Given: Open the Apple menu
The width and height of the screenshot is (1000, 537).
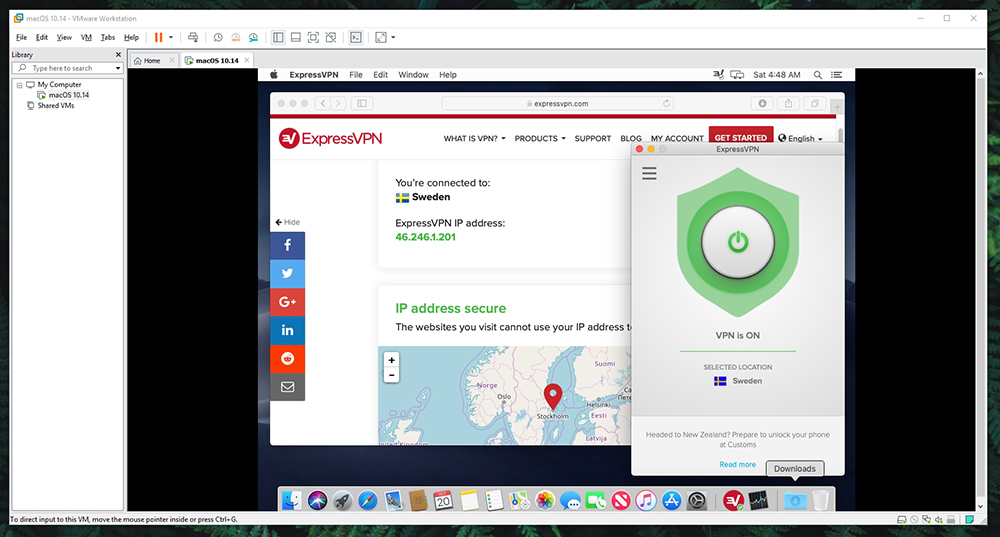Looking at the screenshot, I should click(x=274, y=75).
